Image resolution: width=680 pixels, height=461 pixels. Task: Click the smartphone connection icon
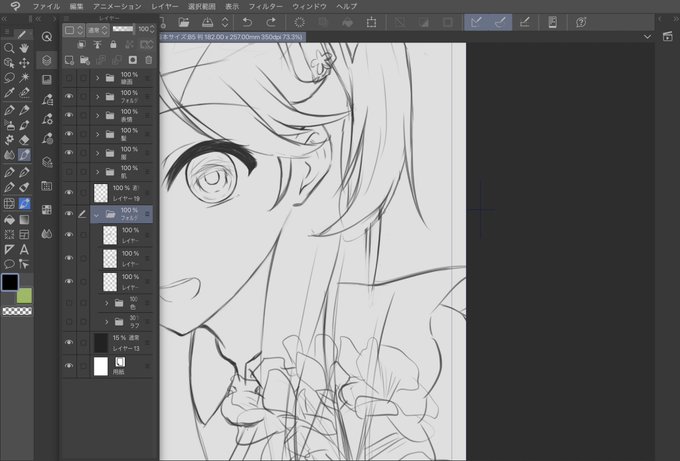point(552,22)
